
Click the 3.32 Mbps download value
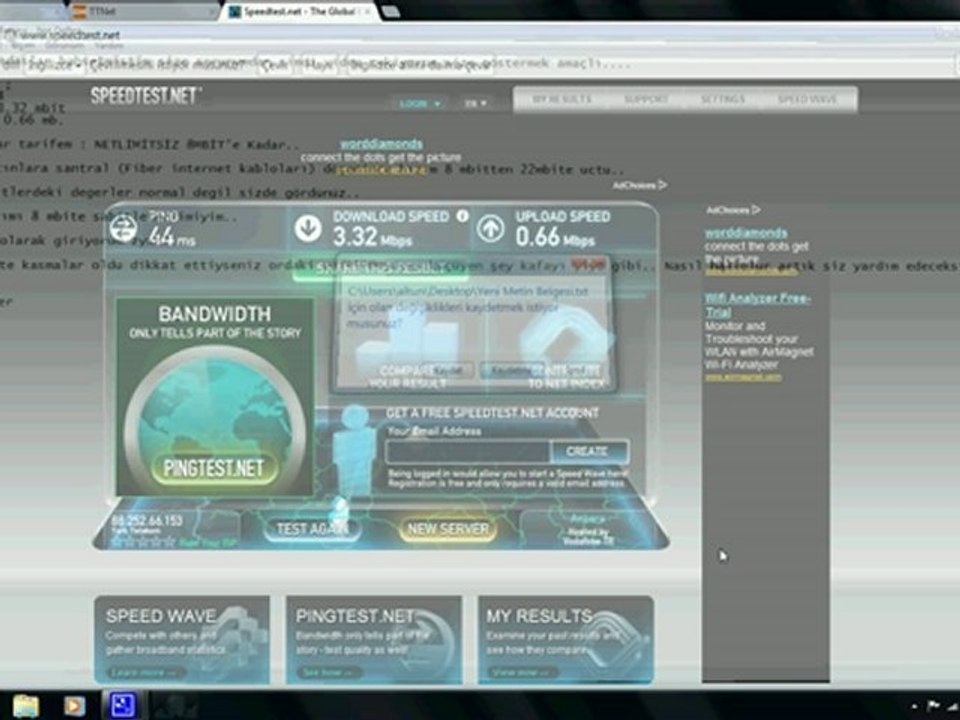[x=372, y=237]
